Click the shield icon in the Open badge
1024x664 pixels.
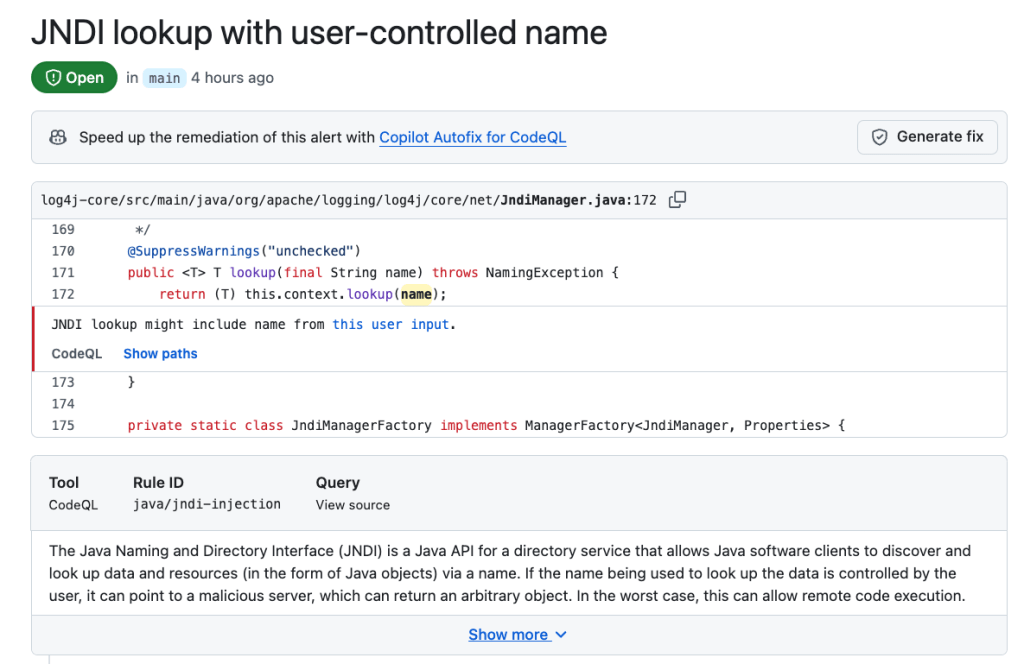(51, 76)
